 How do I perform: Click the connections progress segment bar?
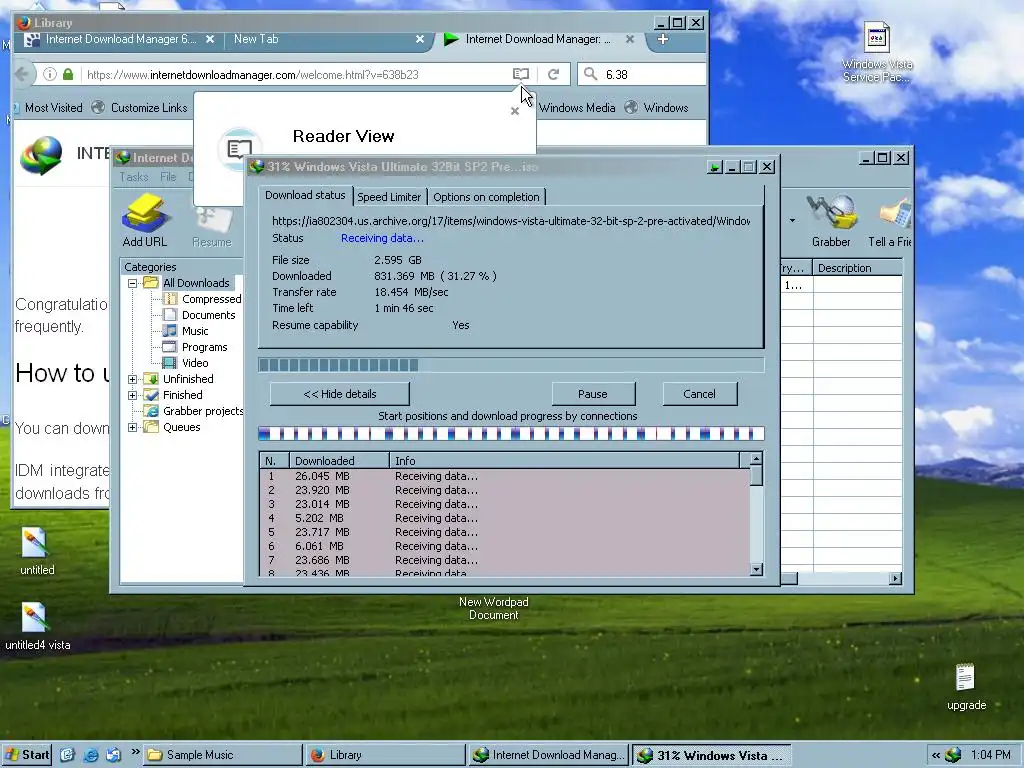click(511, 433)
